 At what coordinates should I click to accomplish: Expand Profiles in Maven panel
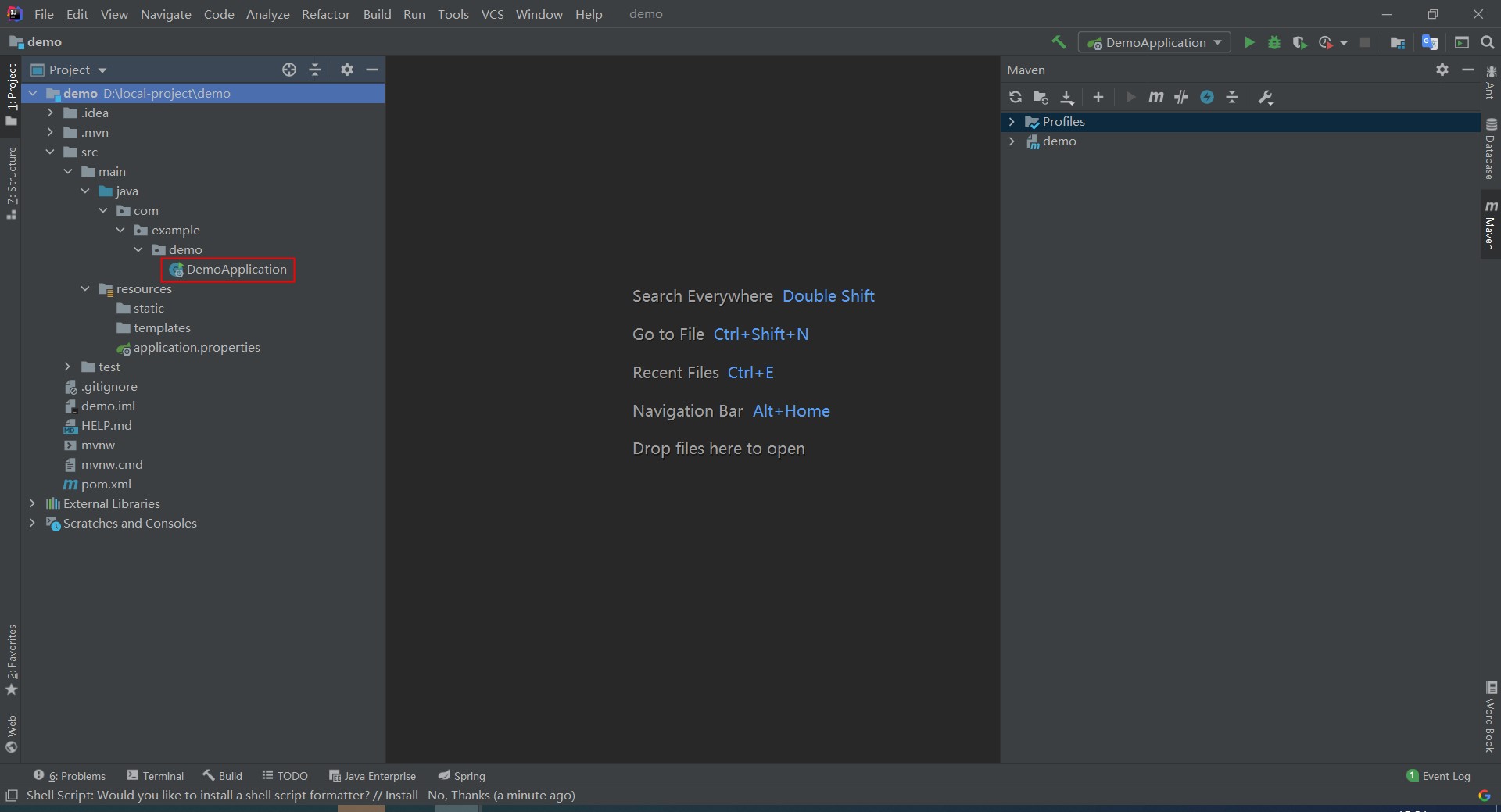click(1012, 121)
